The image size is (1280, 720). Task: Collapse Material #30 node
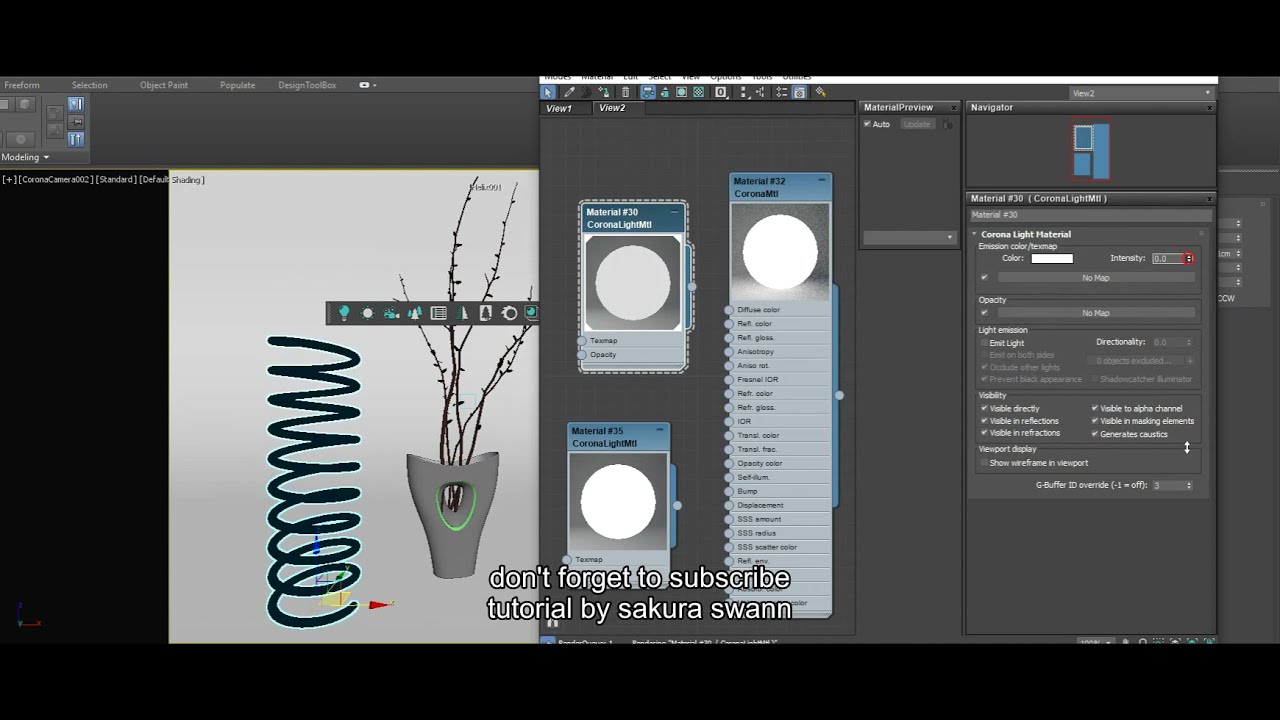(674, 212)
